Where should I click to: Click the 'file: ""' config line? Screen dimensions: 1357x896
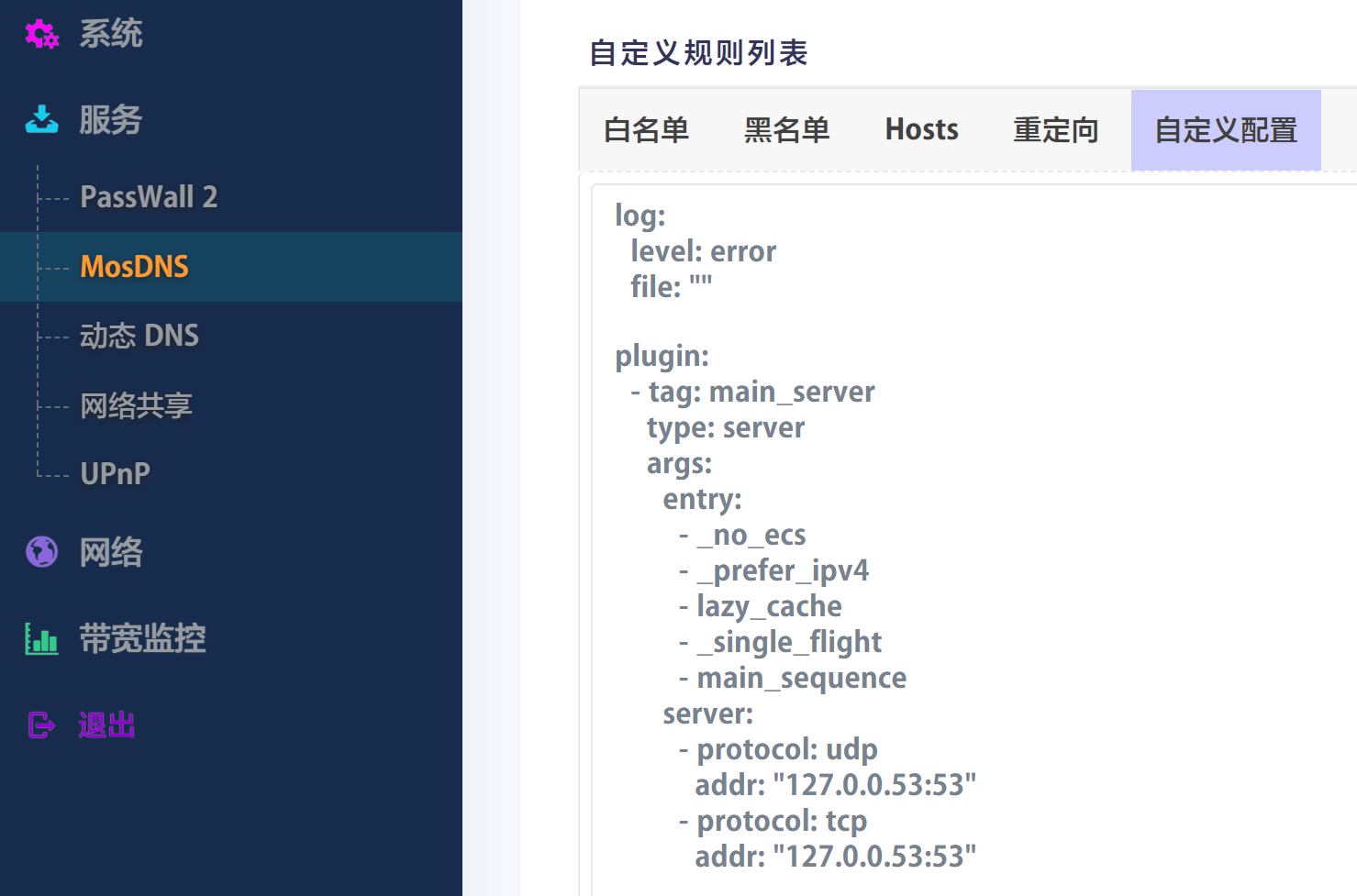tap(672, 287)
